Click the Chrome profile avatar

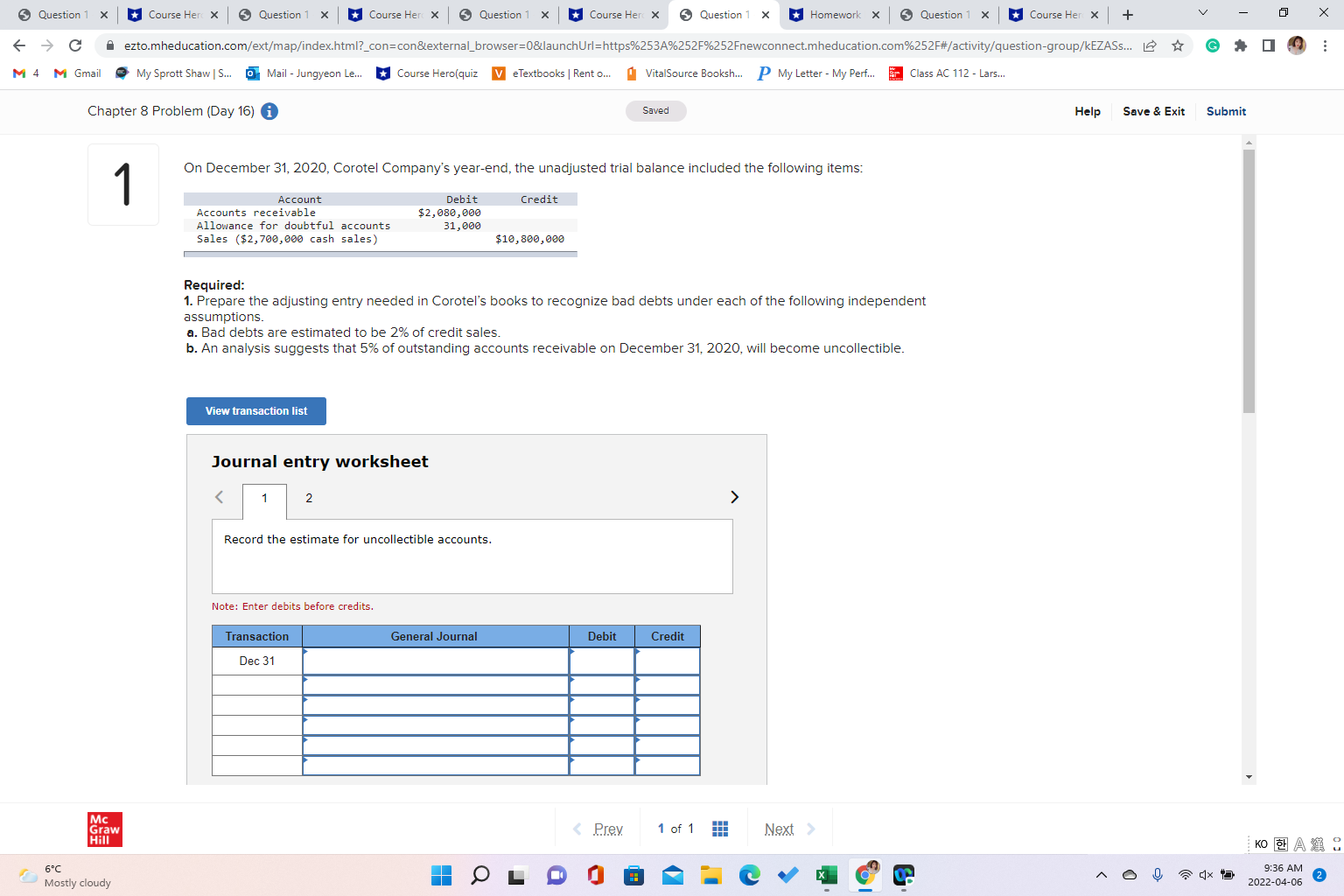[1296, 45]
